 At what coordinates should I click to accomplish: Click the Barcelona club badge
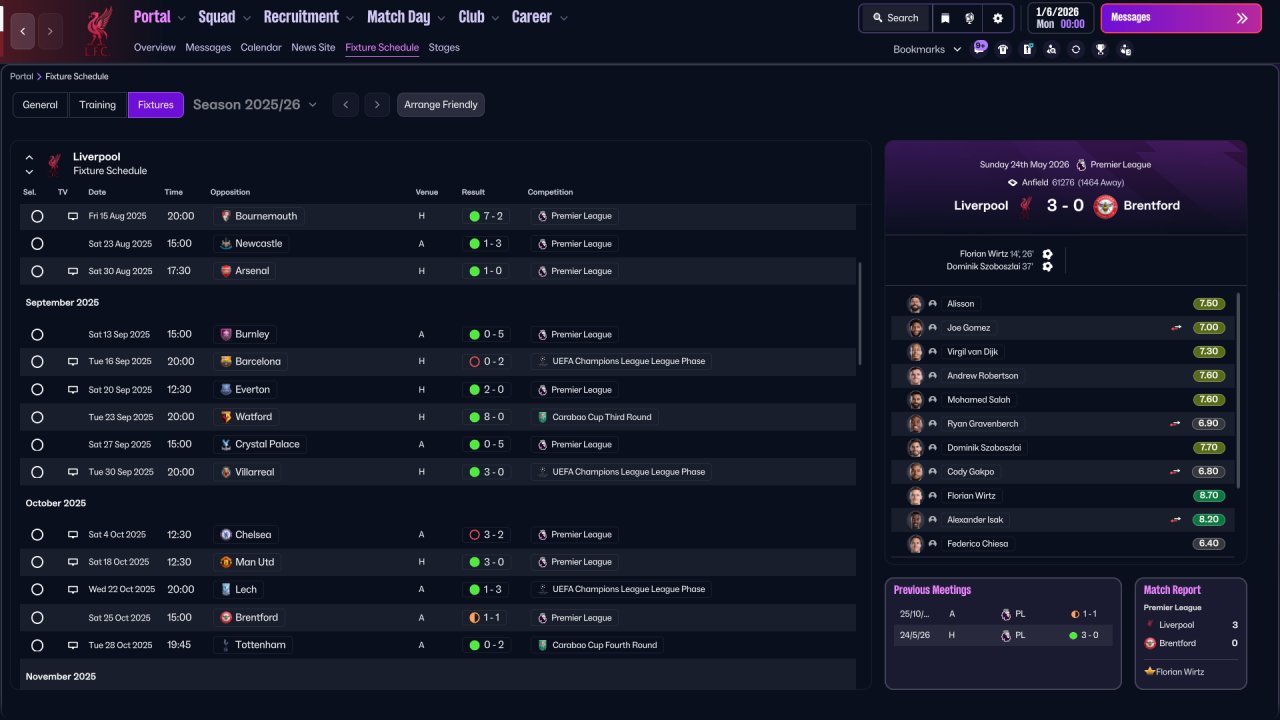(x=225, y=362)
